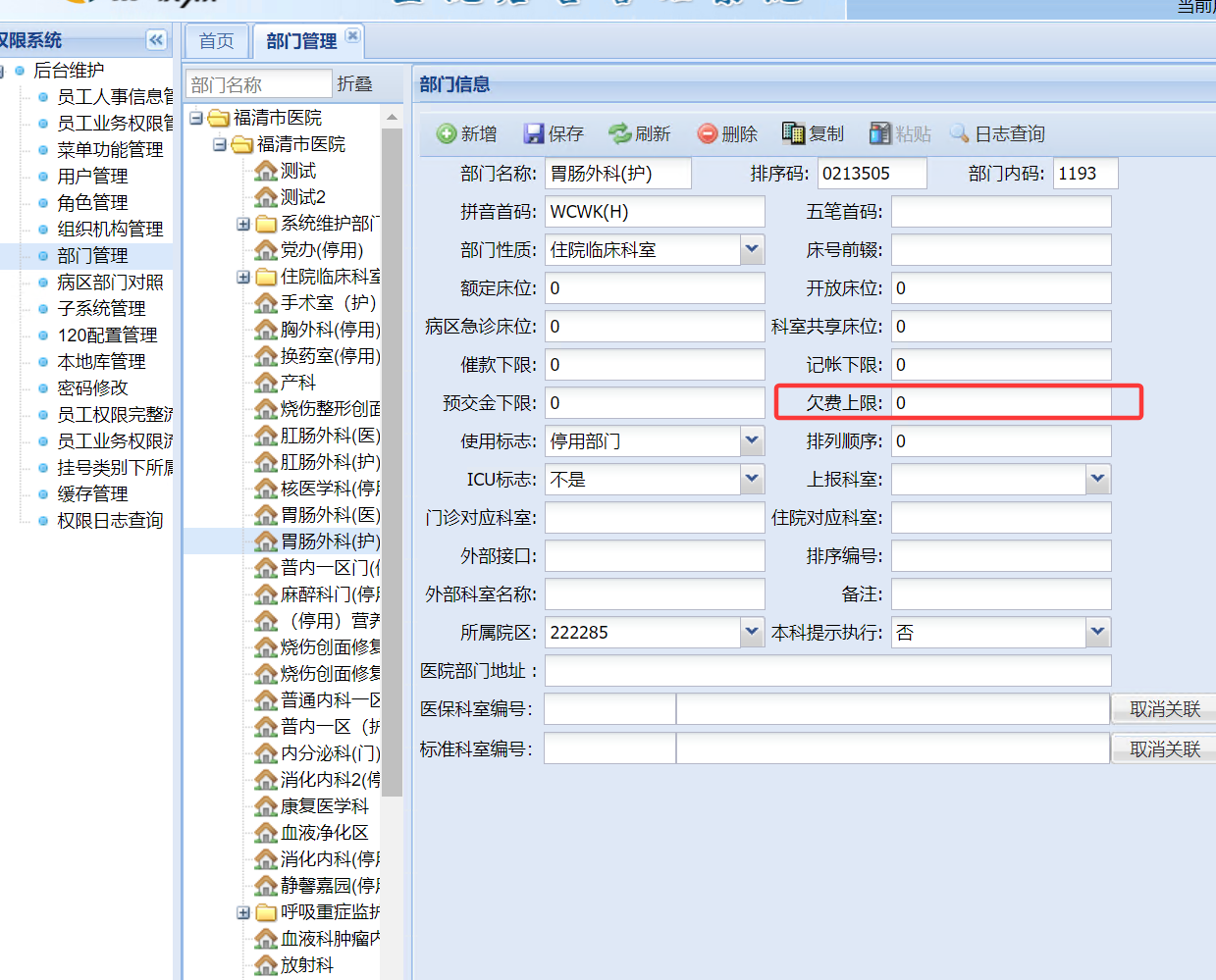Expand the 系统维护部门 tree node
Viewport: 1216px width, 980px height.
(x=243, y=224)
